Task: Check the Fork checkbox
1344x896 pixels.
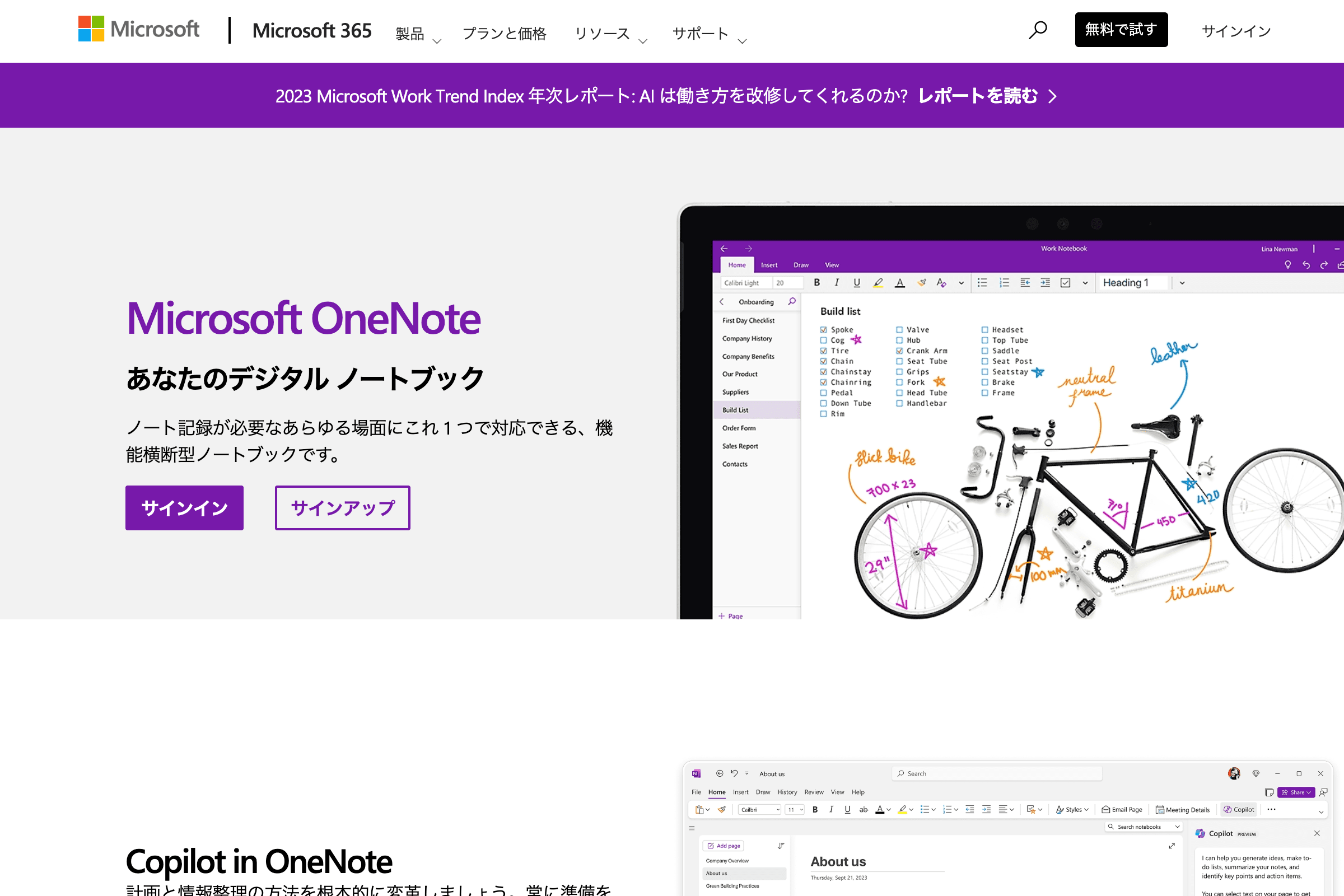Action: tap(899, 382)
